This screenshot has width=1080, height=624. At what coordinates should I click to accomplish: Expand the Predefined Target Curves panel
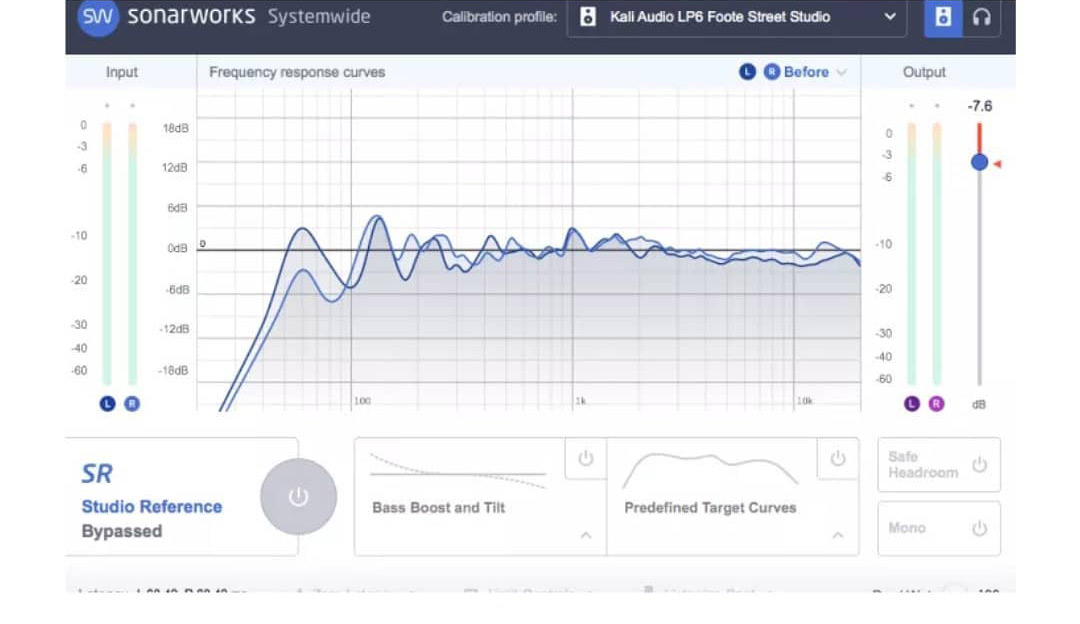coord(838,535)
